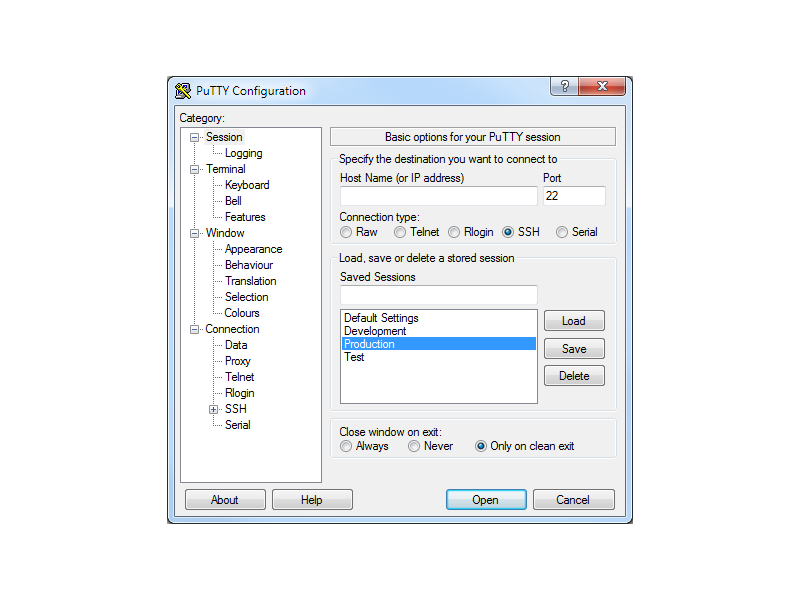The image size is (800, 600).
Task: Click the PuTTY icon in title bar
Action: (x=183, y=91)
